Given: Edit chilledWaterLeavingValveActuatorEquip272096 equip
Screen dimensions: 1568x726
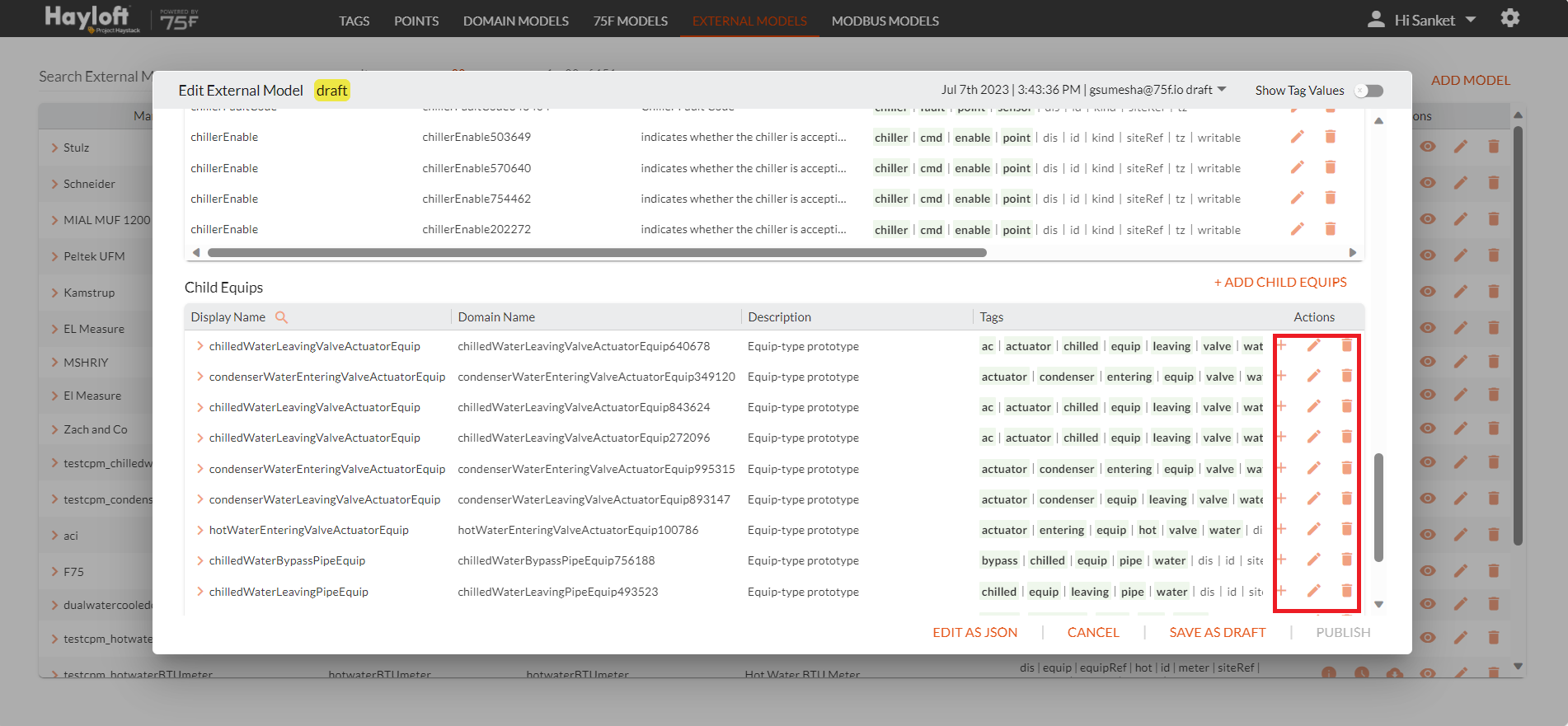Looking at the screenshot, I should [x=1314, y=437].
